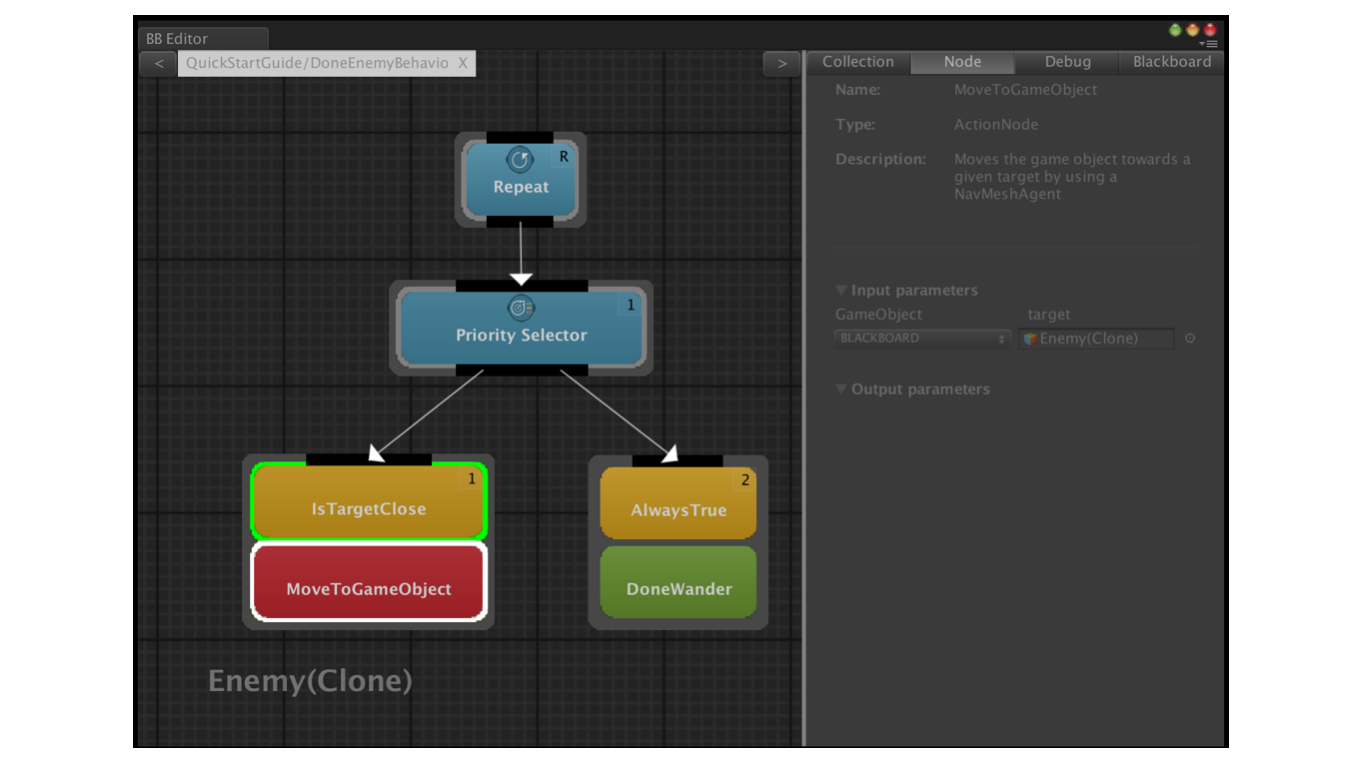Click priority badge 2 on AlwaysTrue
This screenshot has height=762, width=1366.
pyautogui.click(x=745, y=481)
